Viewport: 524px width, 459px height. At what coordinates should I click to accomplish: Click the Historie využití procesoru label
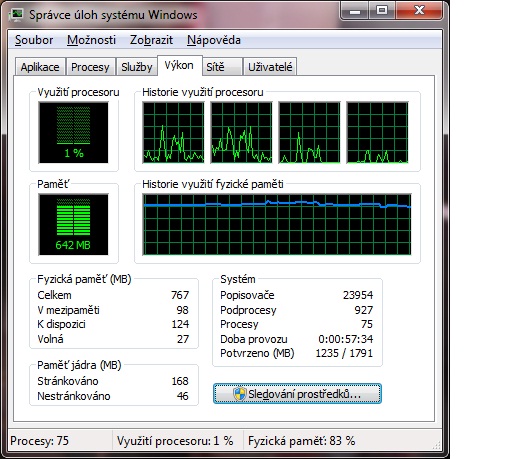203,92
